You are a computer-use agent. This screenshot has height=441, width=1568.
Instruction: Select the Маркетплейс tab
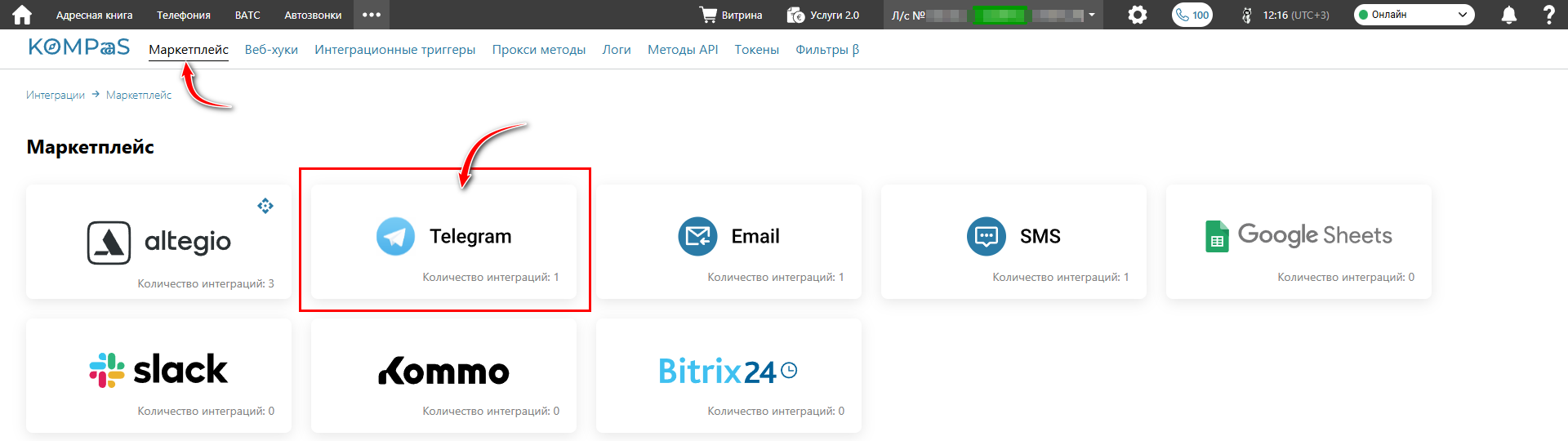click(189, 50)
